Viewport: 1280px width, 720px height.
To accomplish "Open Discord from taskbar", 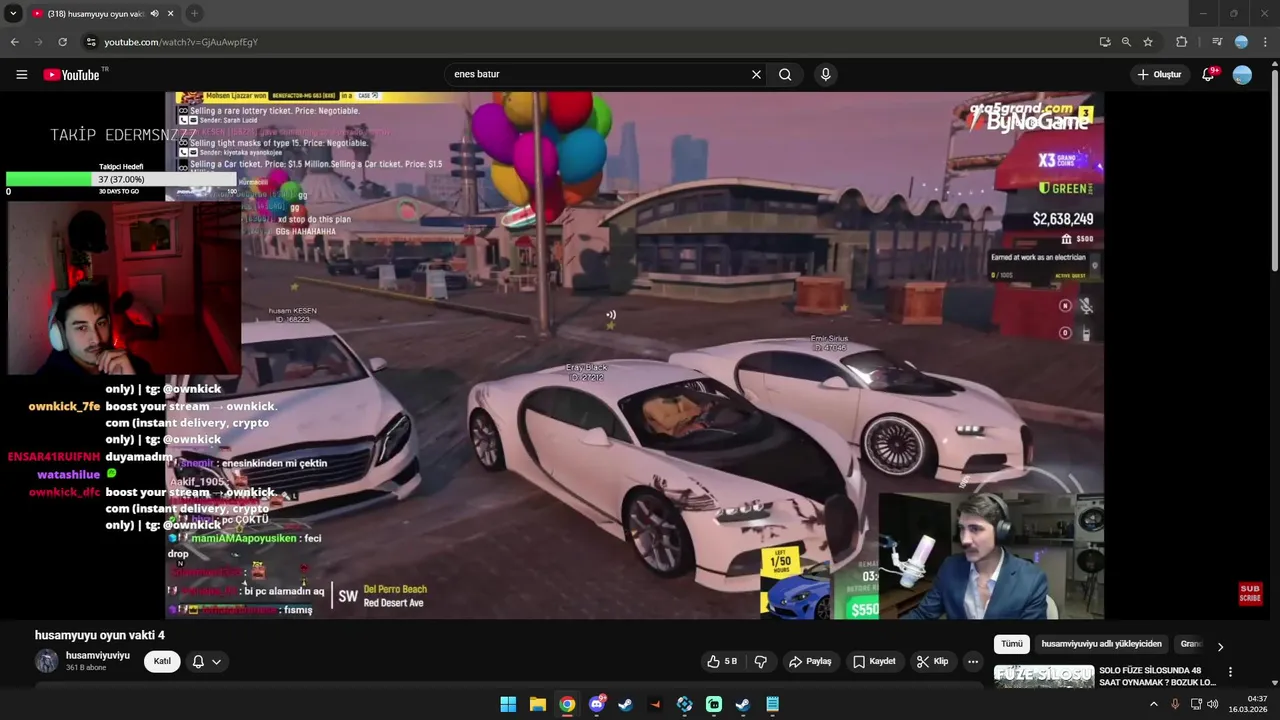I will point(597,704).
